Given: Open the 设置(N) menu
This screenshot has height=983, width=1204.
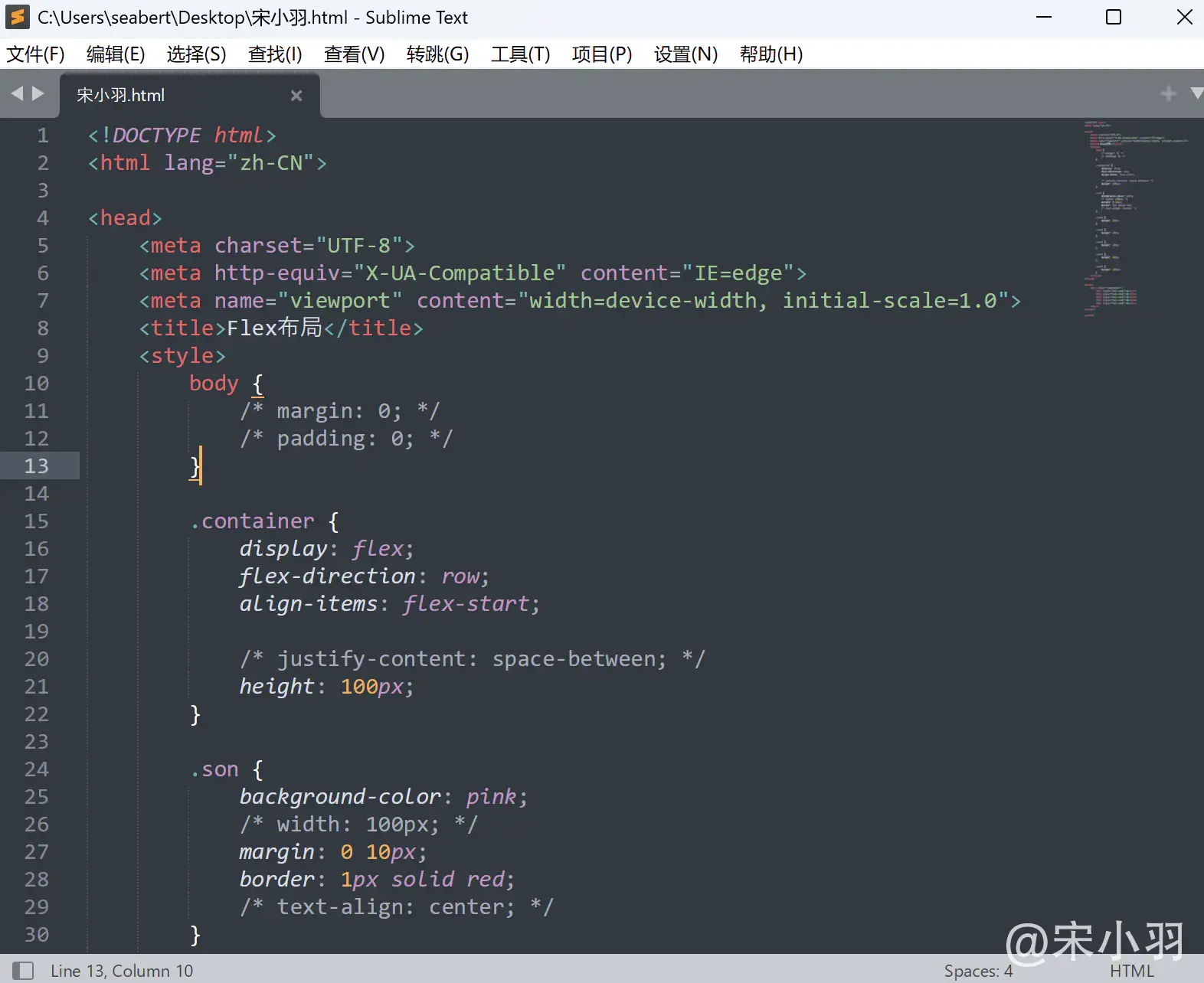Looking at the screenshot, I should click(685, 54).
